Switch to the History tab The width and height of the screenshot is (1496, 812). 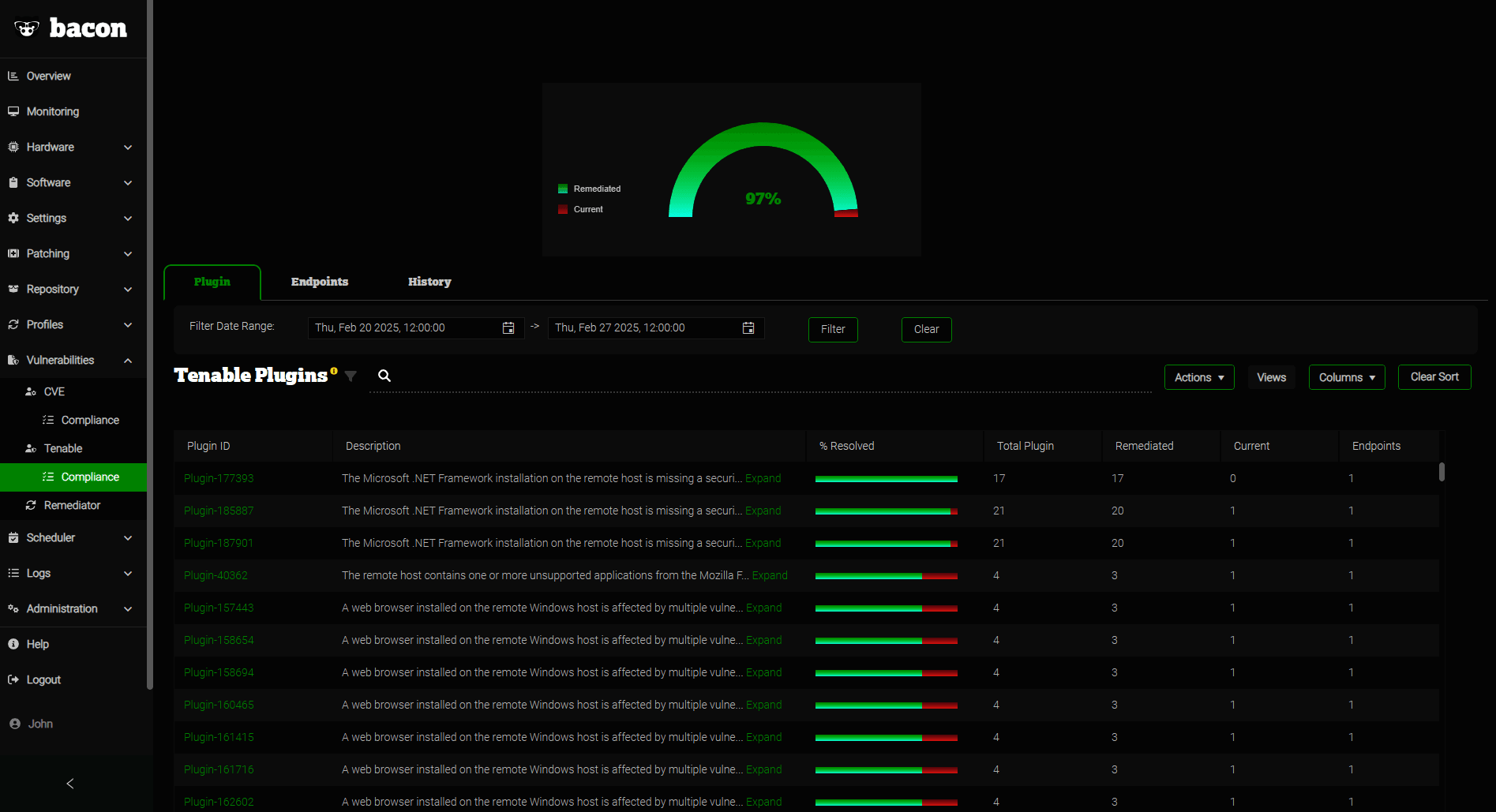tap(429, 282)
